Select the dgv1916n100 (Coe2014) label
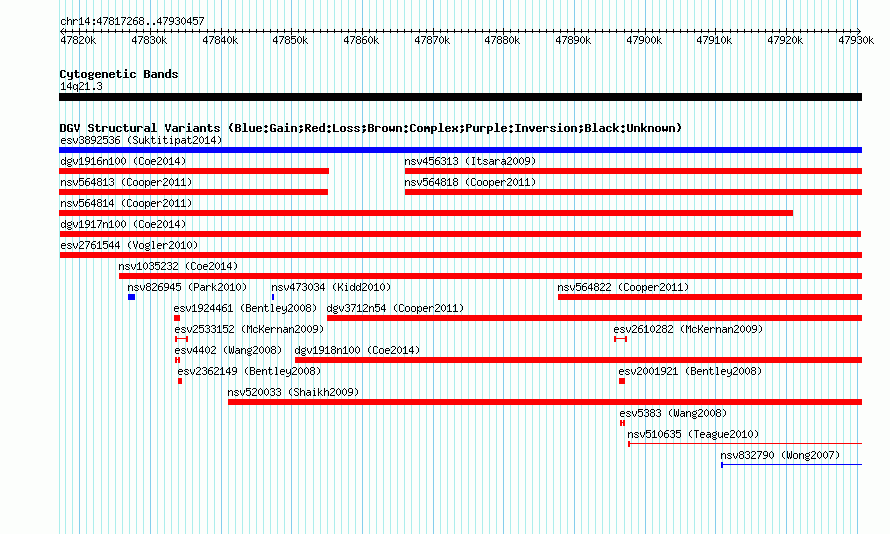 (123, 161)
